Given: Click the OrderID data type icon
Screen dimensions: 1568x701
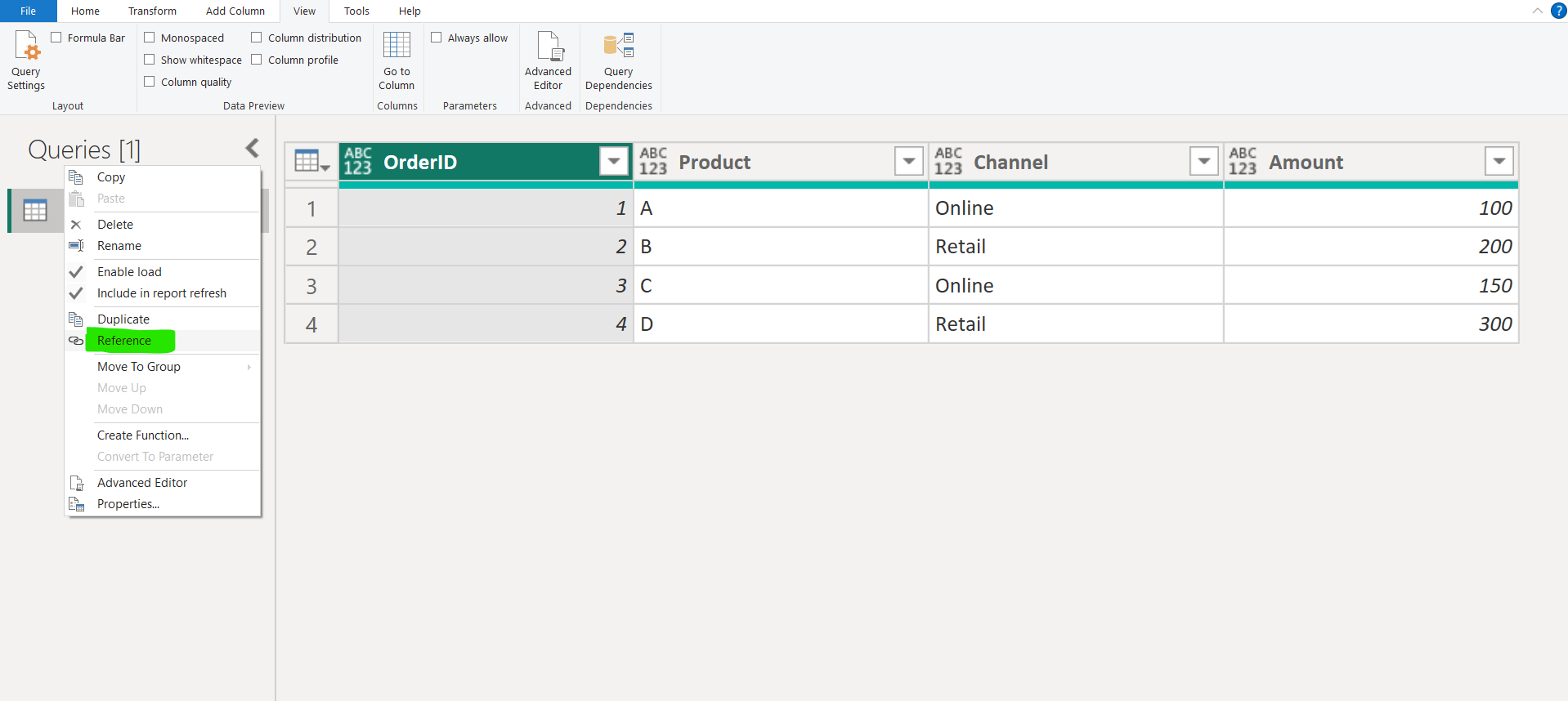Looking at the screenshot, I should coord(357,162).
